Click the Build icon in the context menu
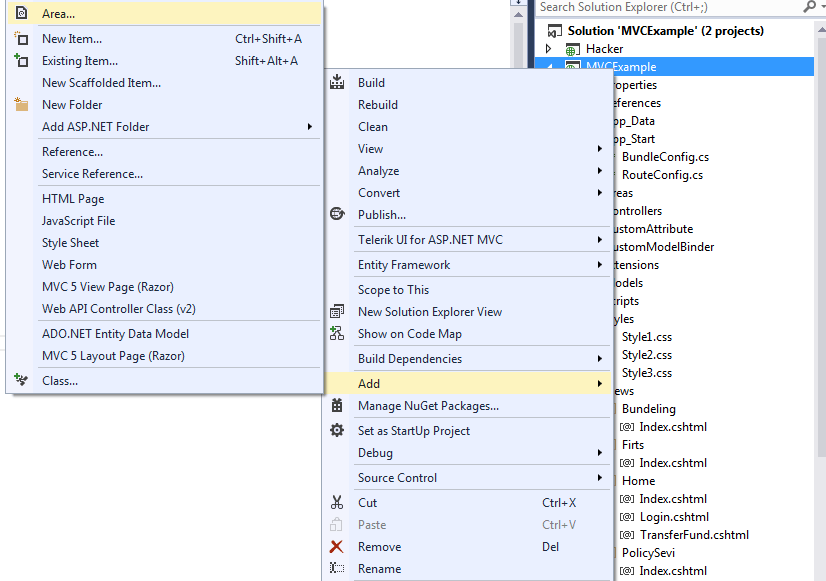 pyautogui.click(x=337, y=82)
